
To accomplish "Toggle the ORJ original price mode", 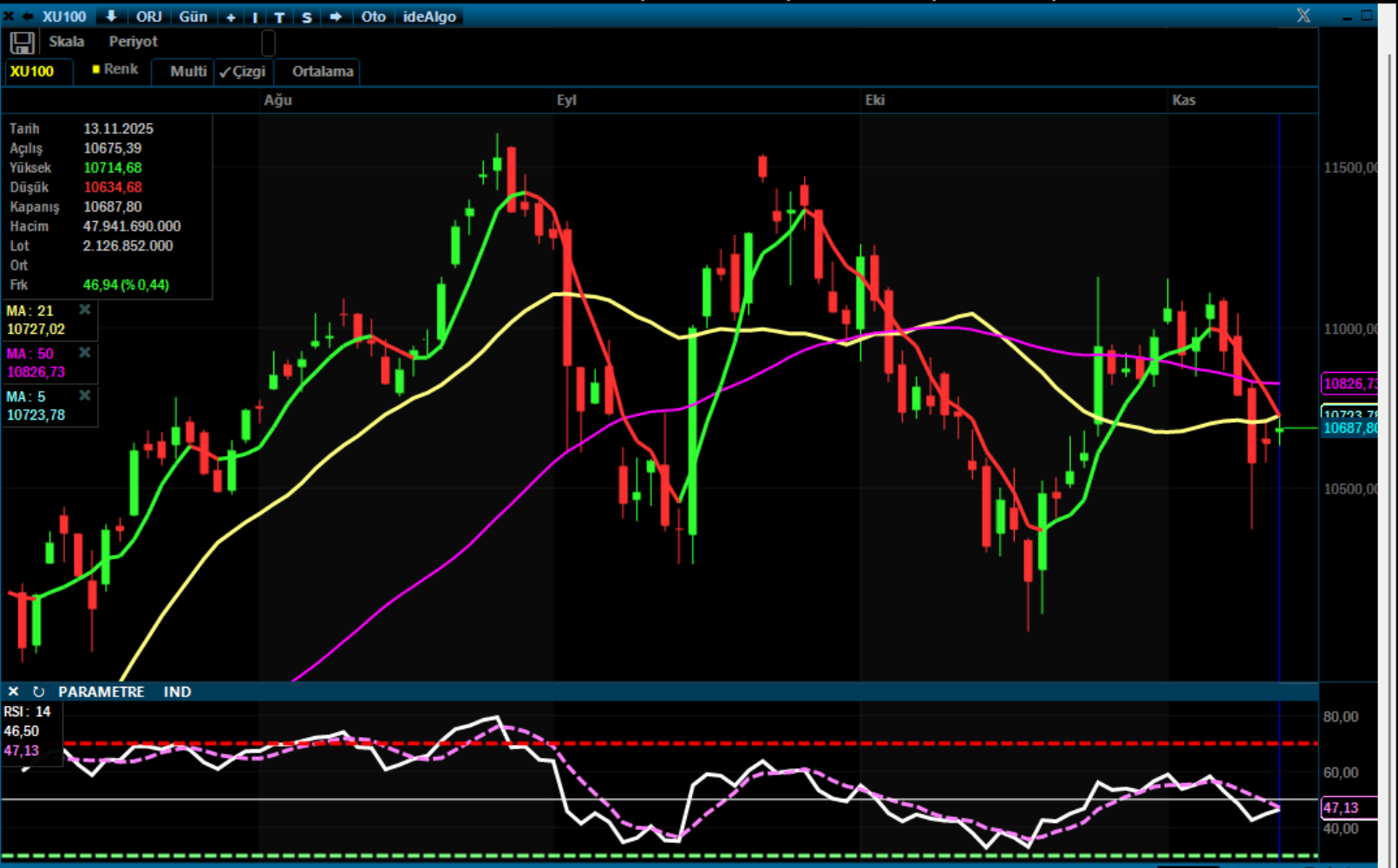I will click(x=148, y=16).
